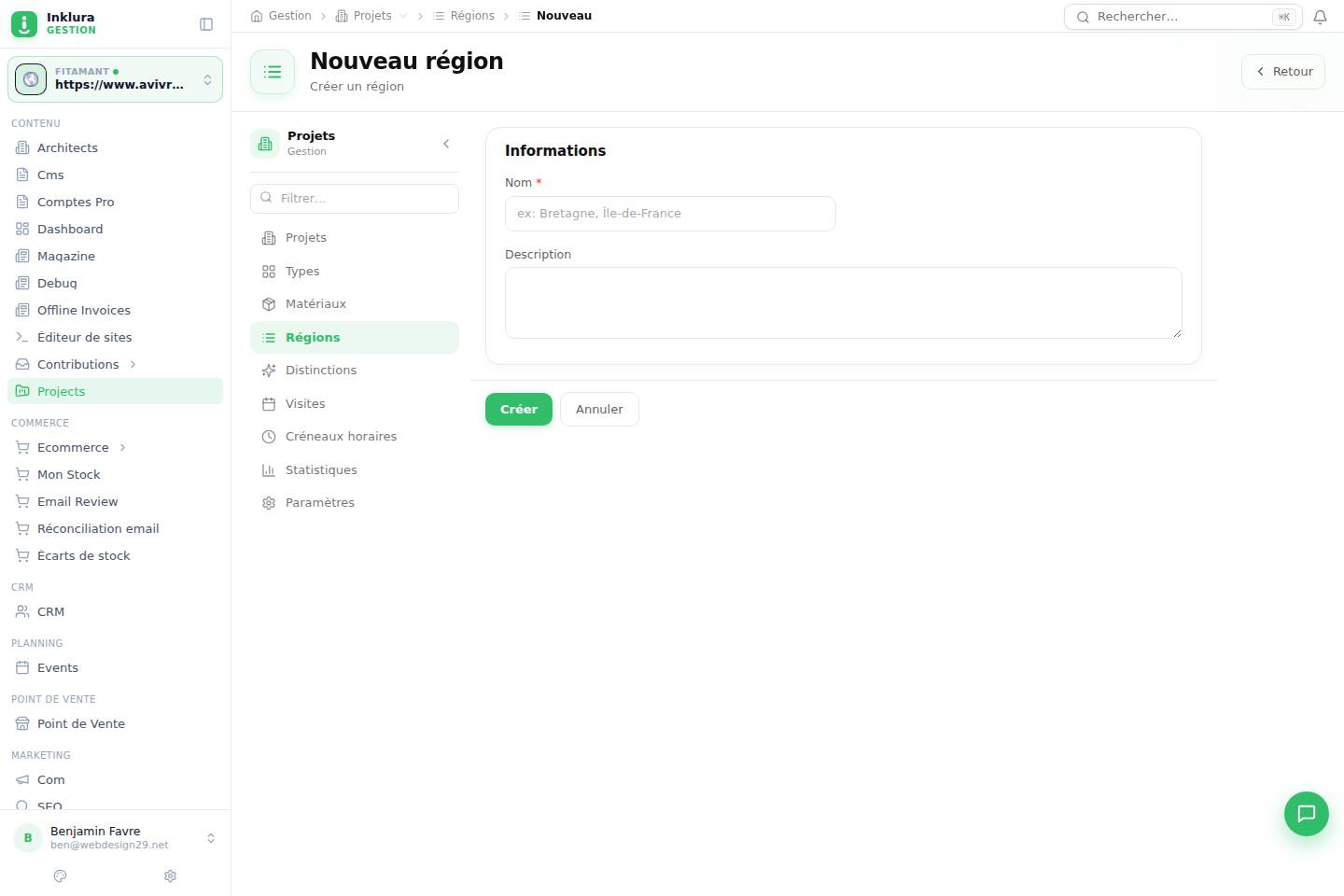Click the Events calendar icon
Image resolution: width=1344 pixels, height=896 pixels.
click(22, 668)
